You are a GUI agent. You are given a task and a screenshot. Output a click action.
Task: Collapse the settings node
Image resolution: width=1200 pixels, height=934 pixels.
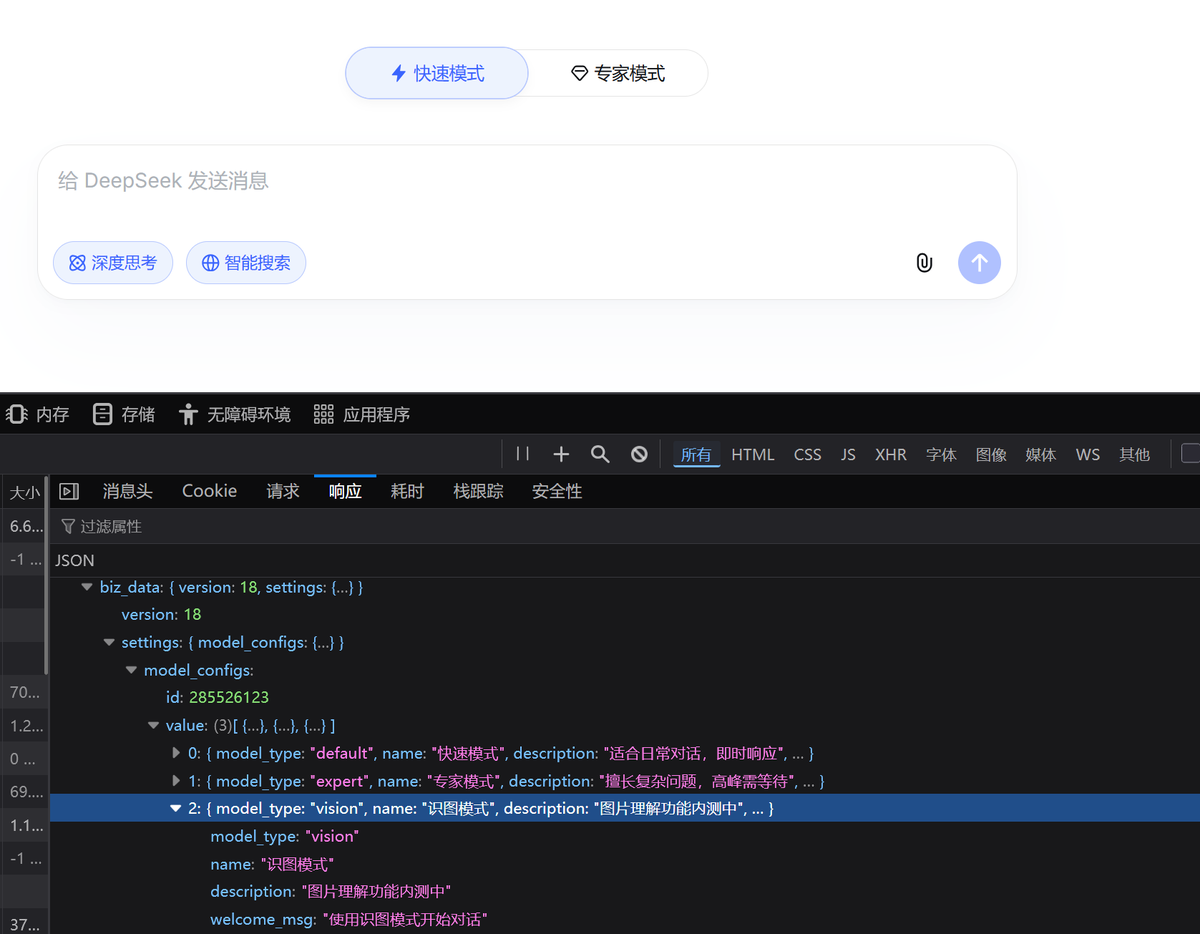click(x=109, y=642)
